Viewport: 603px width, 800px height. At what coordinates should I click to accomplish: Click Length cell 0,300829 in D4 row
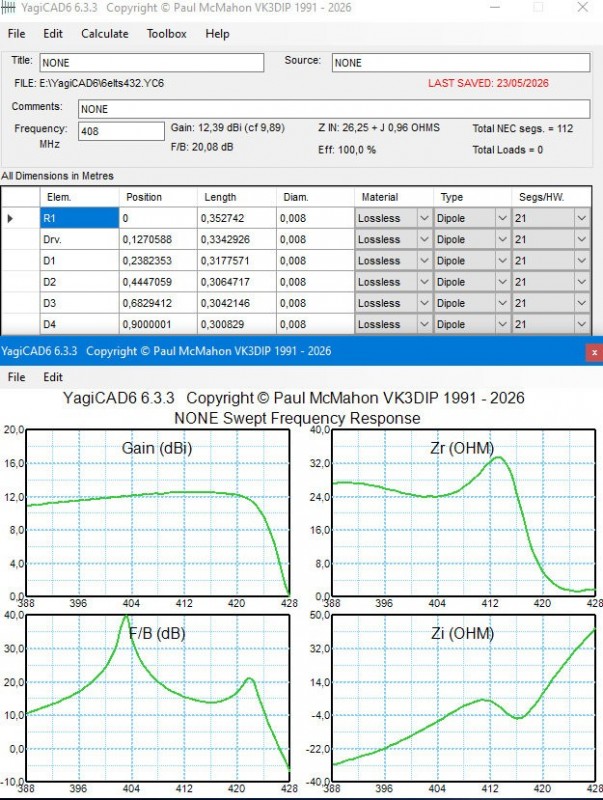point(237,324)
